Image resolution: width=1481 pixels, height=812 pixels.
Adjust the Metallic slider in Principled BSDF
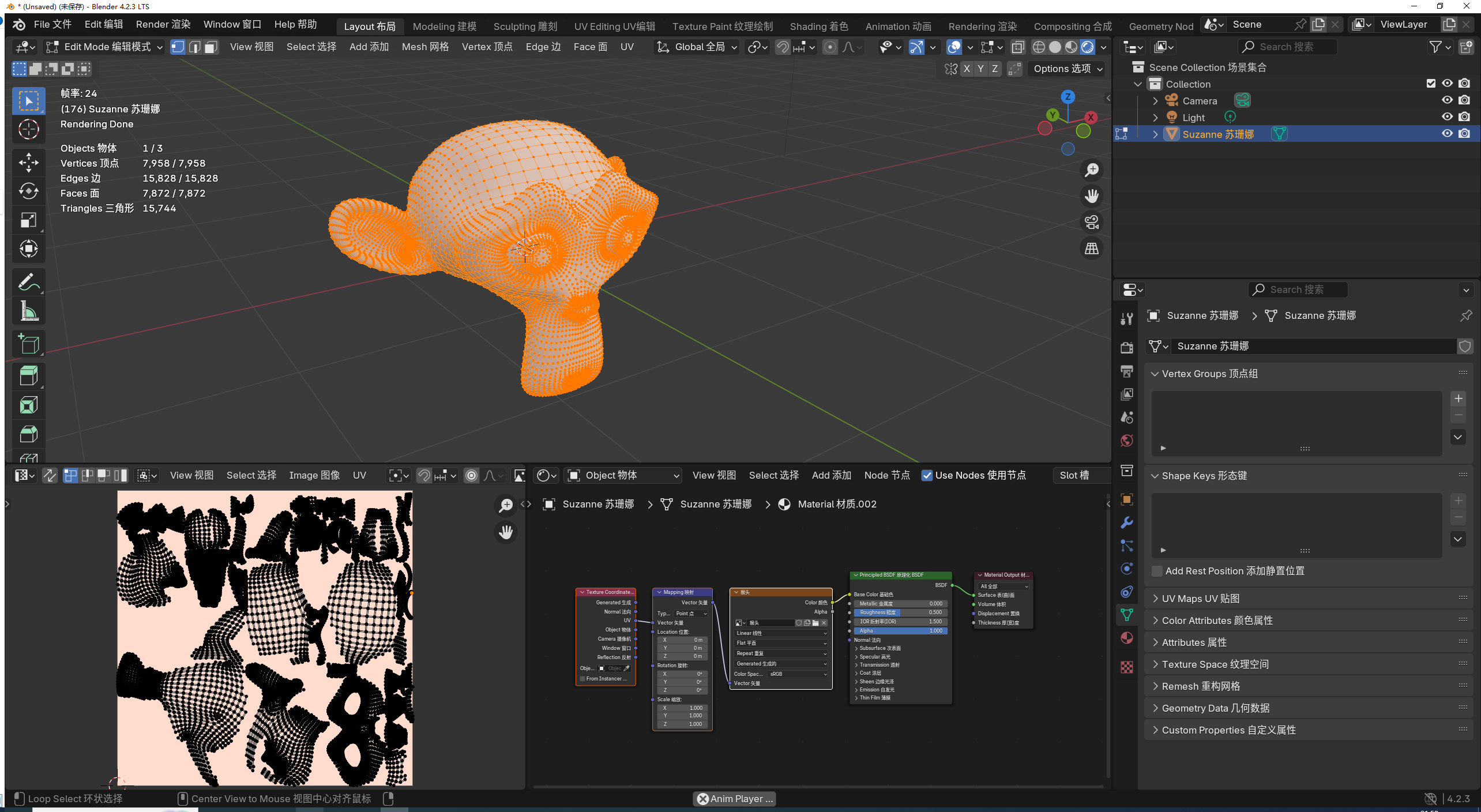tap(900, 603)
